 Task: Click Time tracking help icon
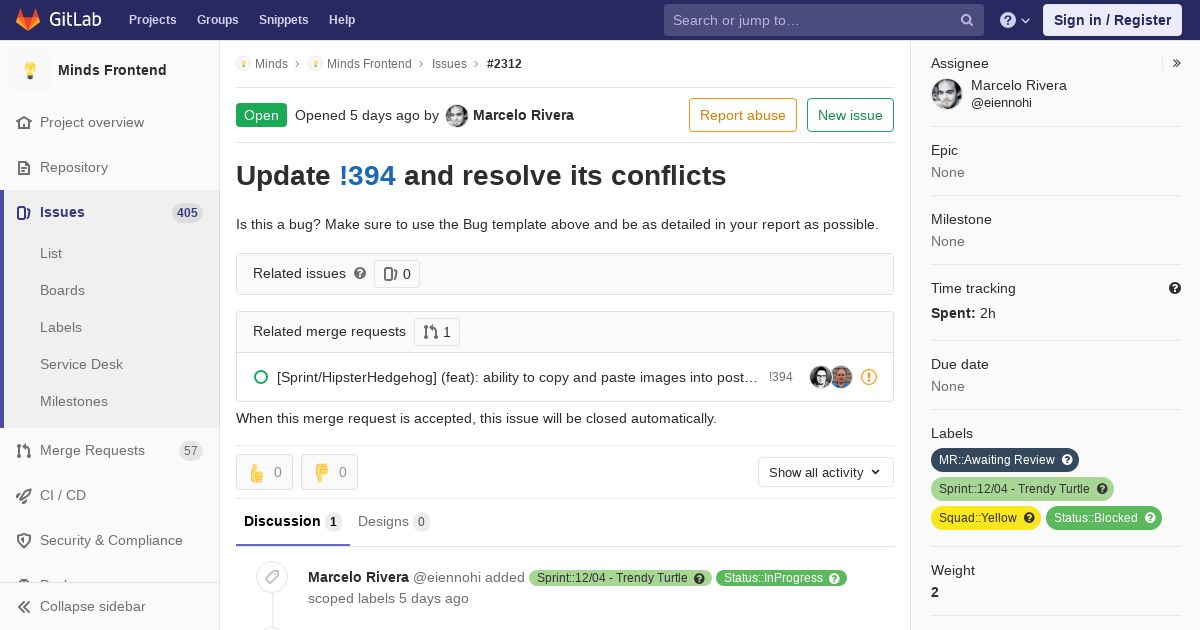tap(1175, 288)
